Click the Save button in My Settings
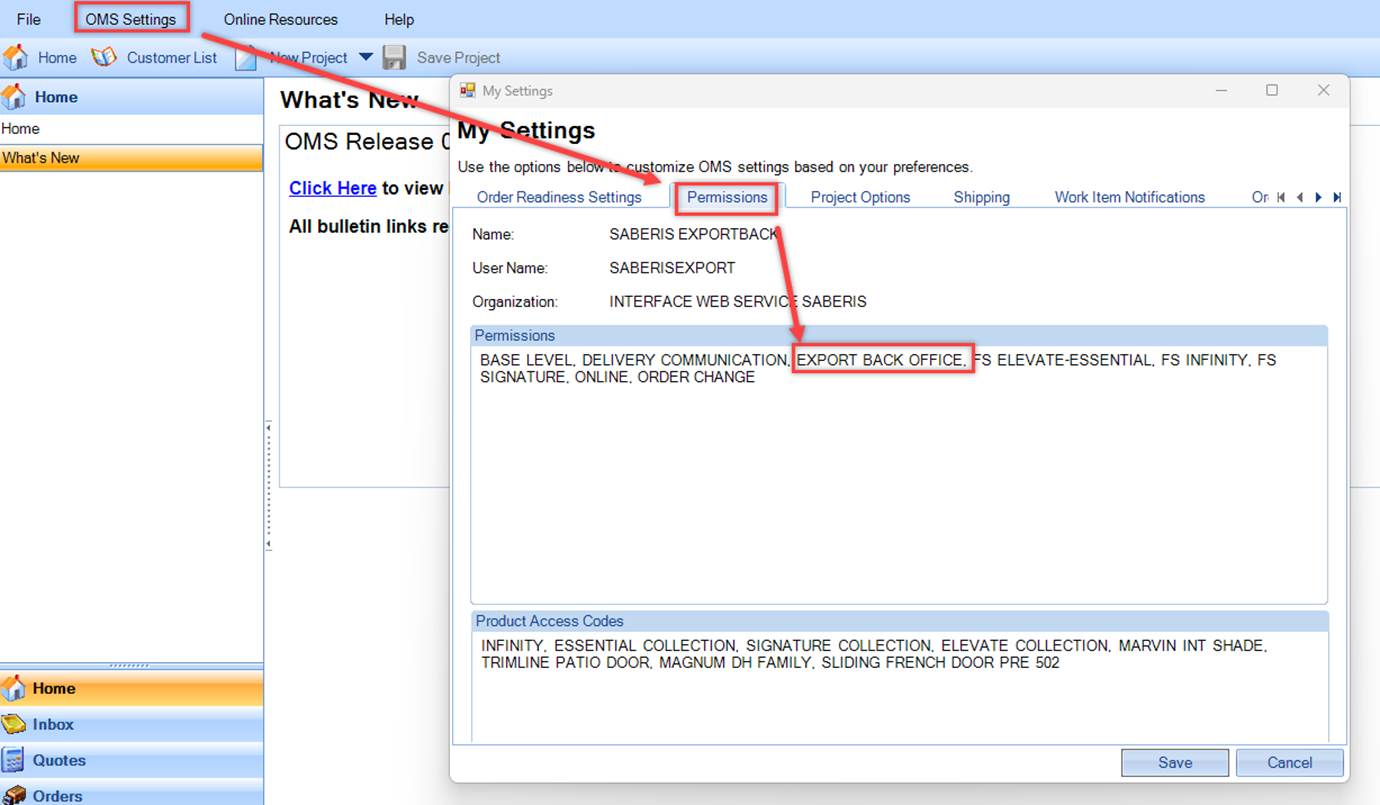Screen dimensions: 1380x805 coord(1175,762)
